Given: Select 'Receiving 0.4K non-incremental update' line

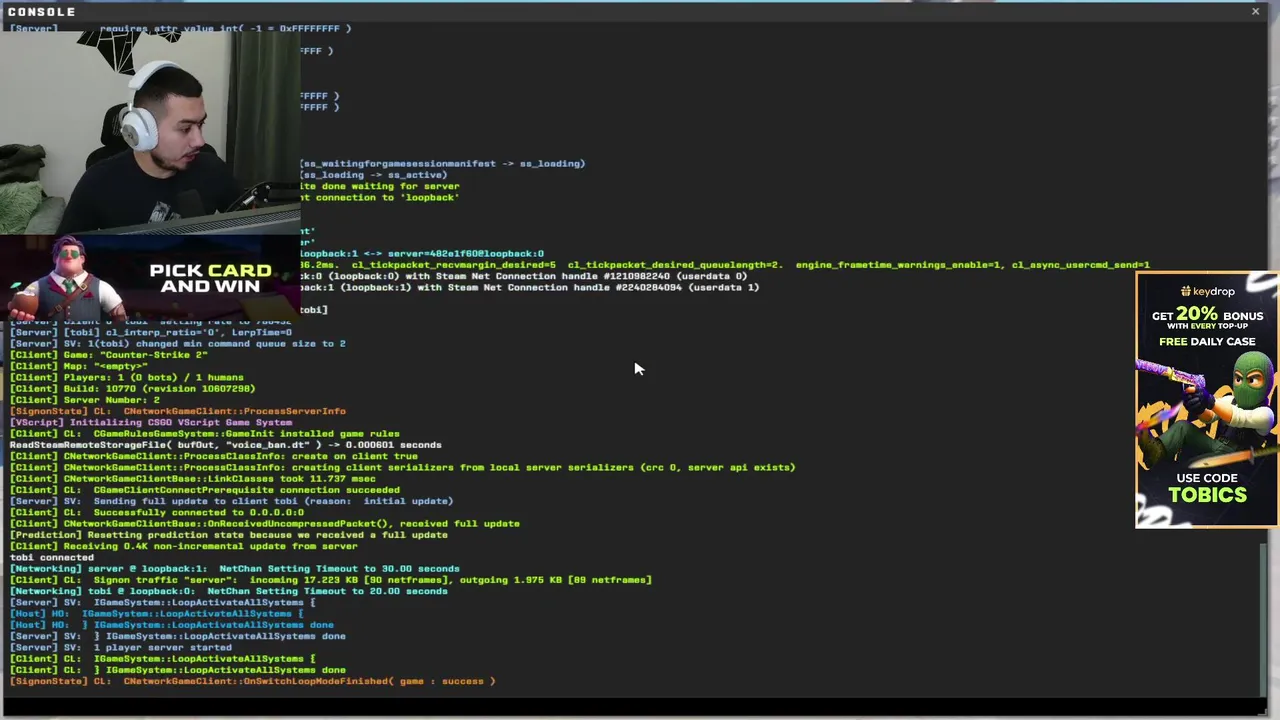Looking at the screenshot, I should pyautogui.click(x=184, y=546).
